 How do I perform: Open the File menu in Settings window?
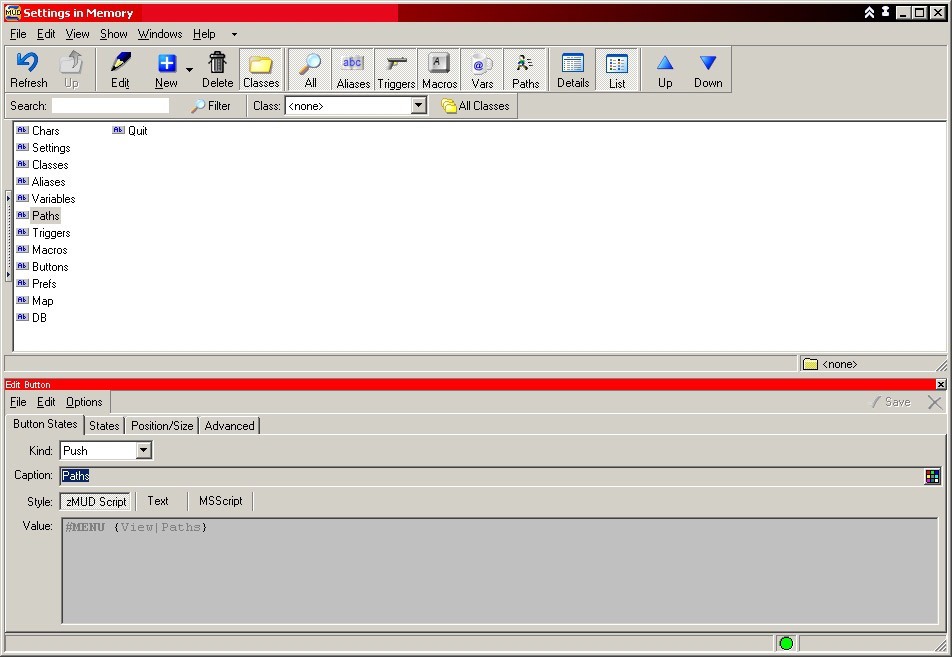tap(18, 34)
